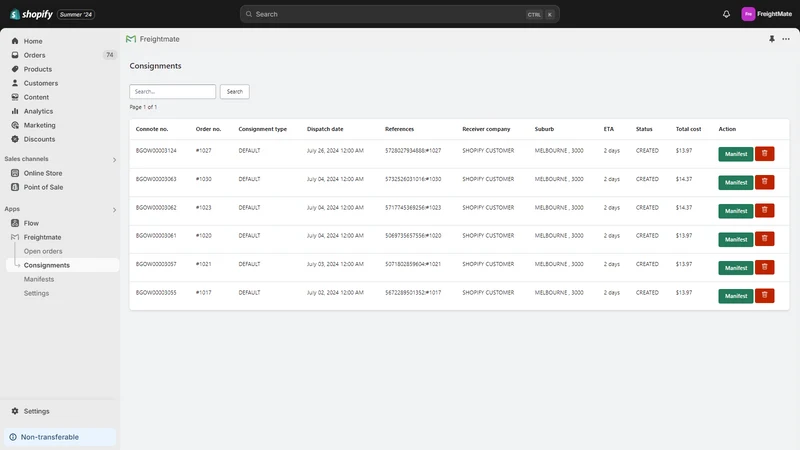Click the Connote no. column header

click(152, 129)
